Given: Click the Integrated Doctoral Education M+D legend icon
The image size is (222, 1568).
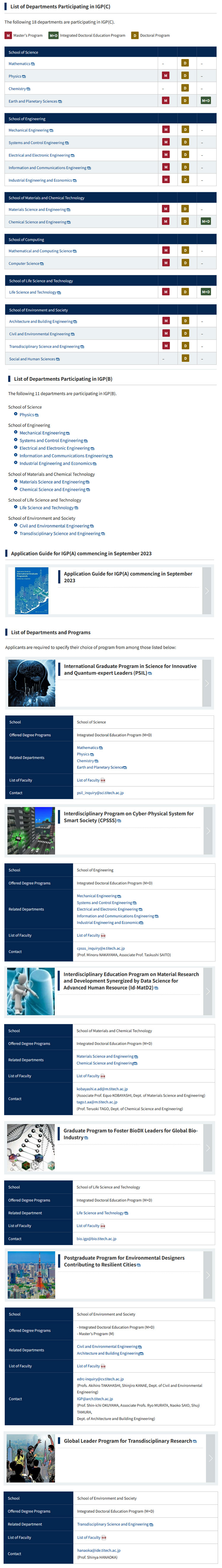Looking at the screenshot, I should [53, 35].
